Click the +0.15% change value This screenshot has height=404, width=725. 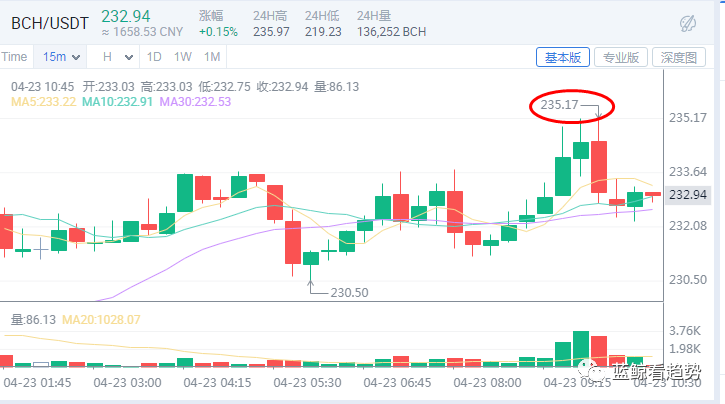point(218,32)
